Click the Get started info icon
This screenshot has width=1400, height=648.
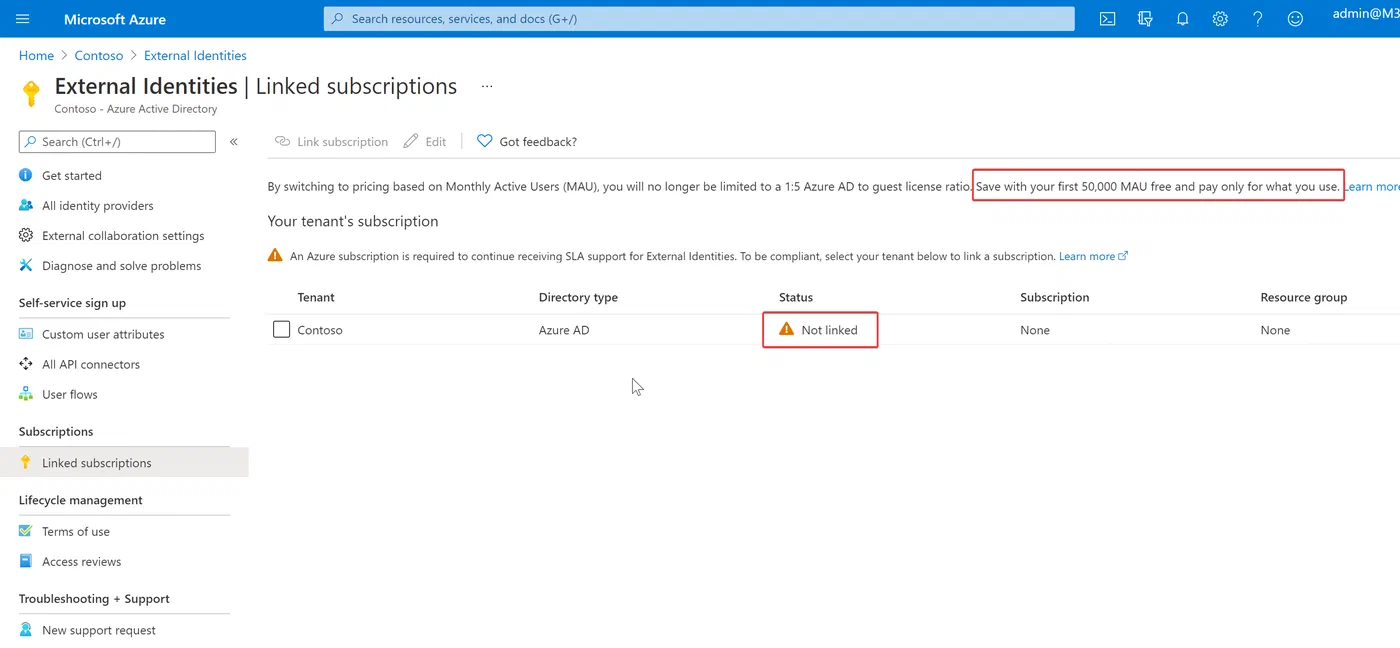[26, 175]
